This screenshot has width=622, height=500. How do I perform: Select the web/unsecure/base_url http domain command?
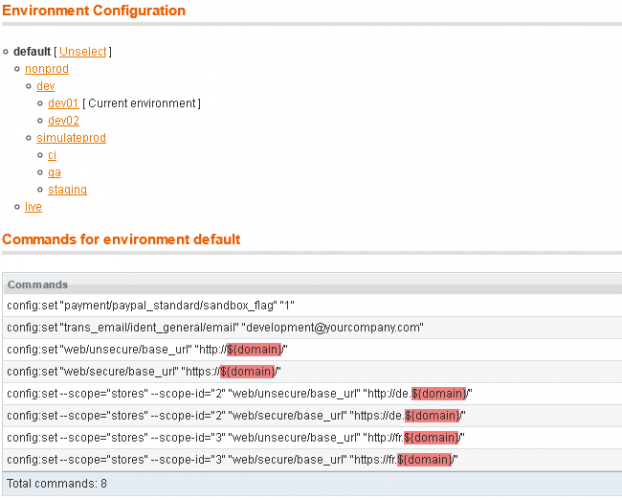[312, 350]
